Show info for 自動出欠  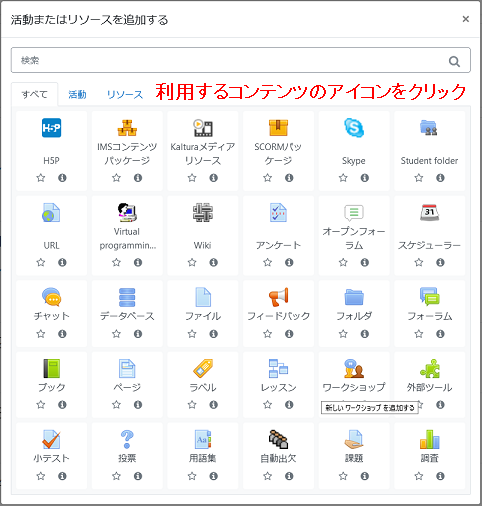coord(289,476)
